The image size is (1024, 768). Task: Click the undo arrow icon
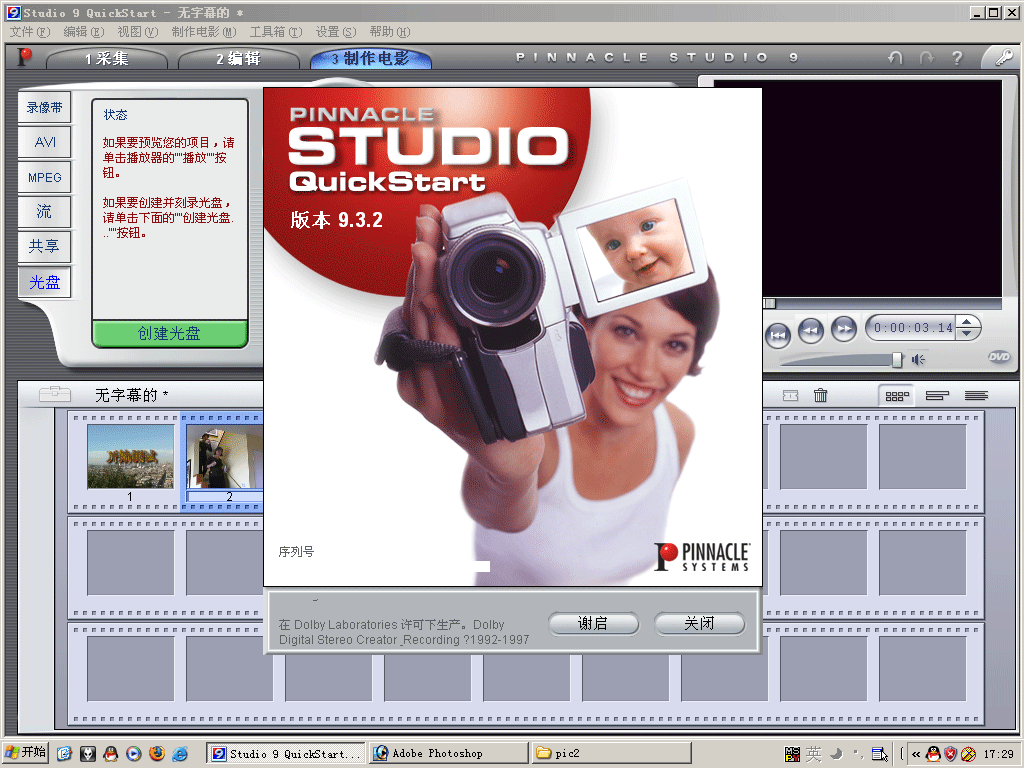(895, 58)
